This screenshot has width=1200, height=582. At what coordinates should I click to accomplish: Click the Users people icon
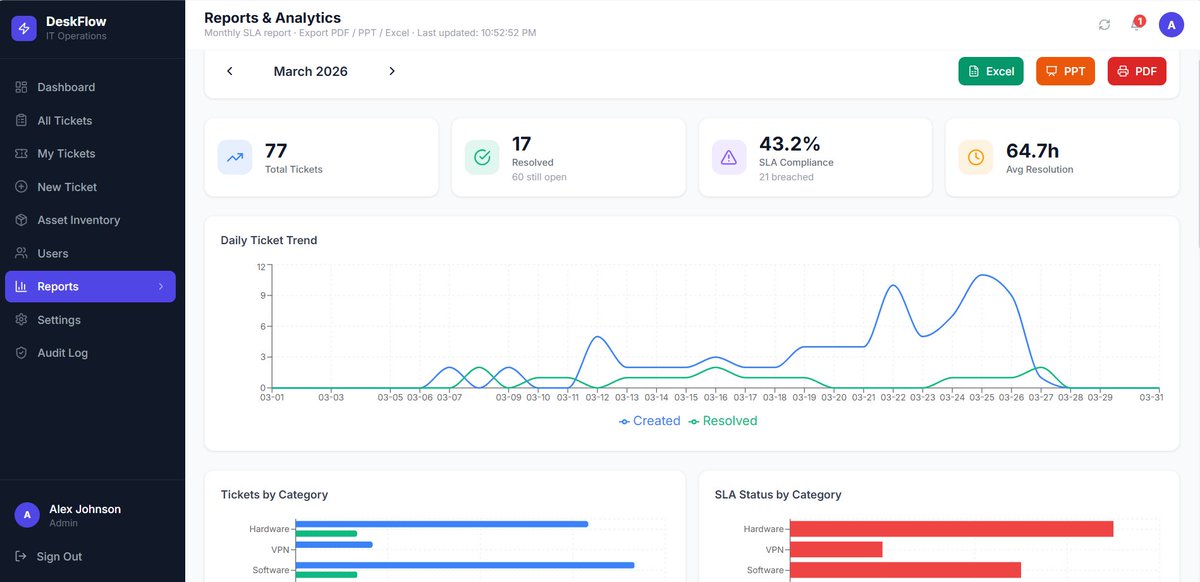[21, 253]
